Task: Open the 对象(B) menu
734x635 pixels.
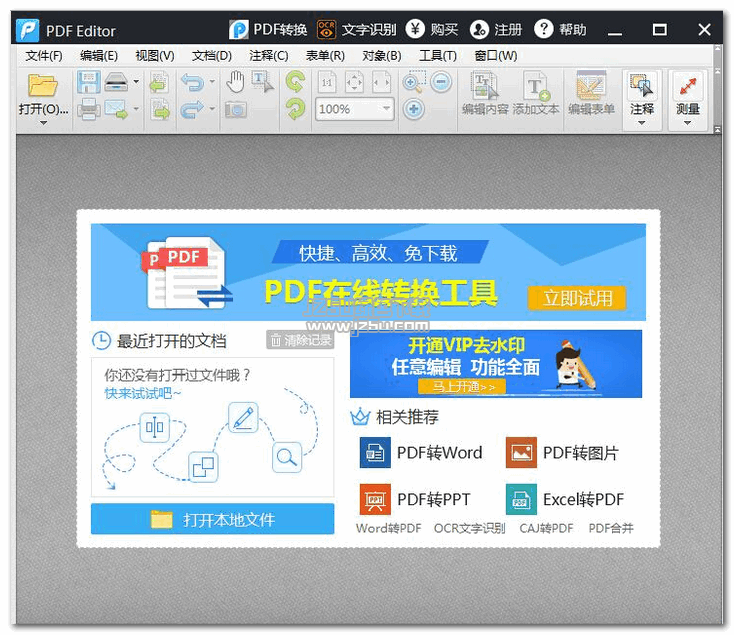Action: (x=382, y=56)
